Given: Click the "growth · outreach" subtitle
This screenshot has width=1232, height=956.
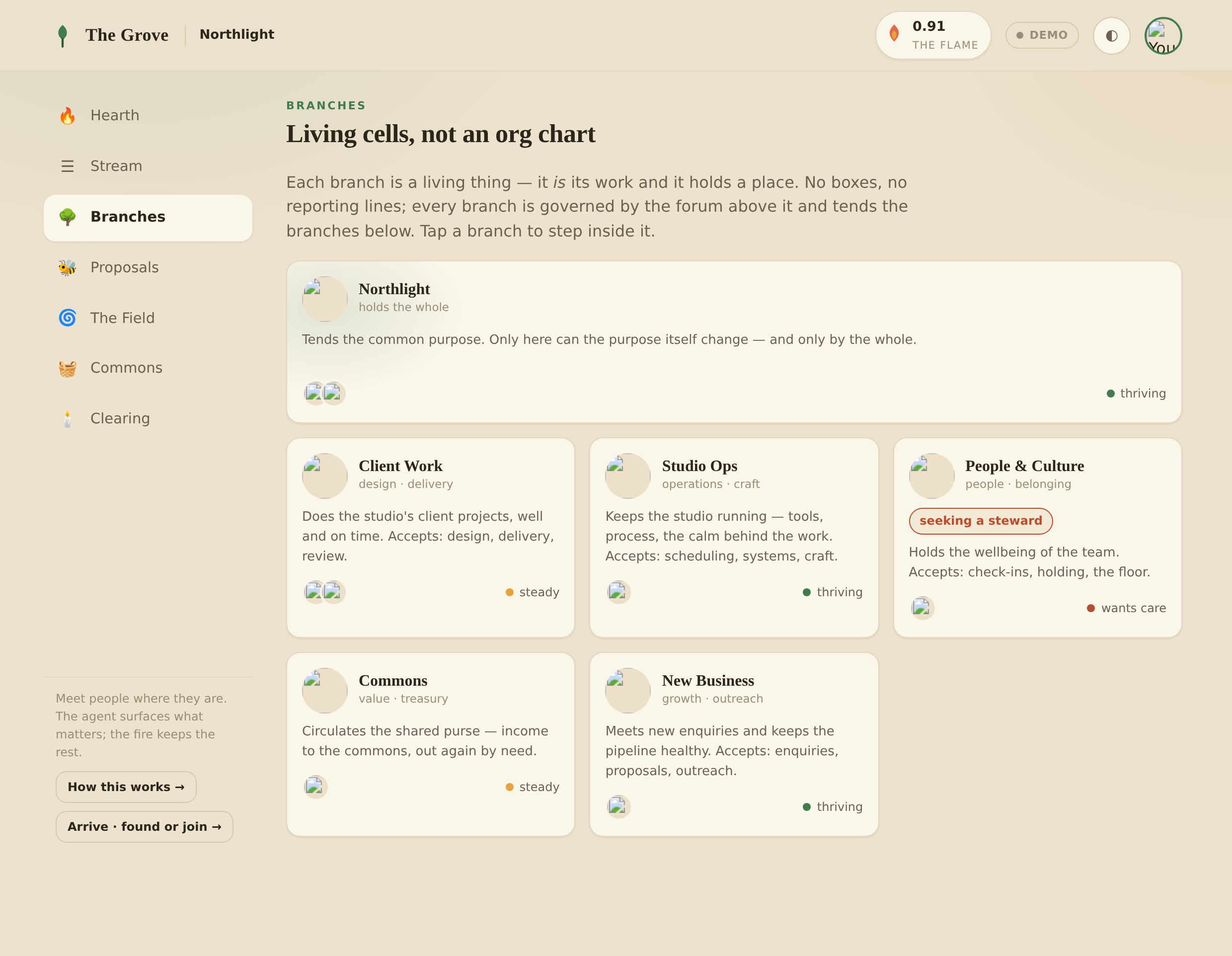Looking at the screenshot, I should (712, 699).
